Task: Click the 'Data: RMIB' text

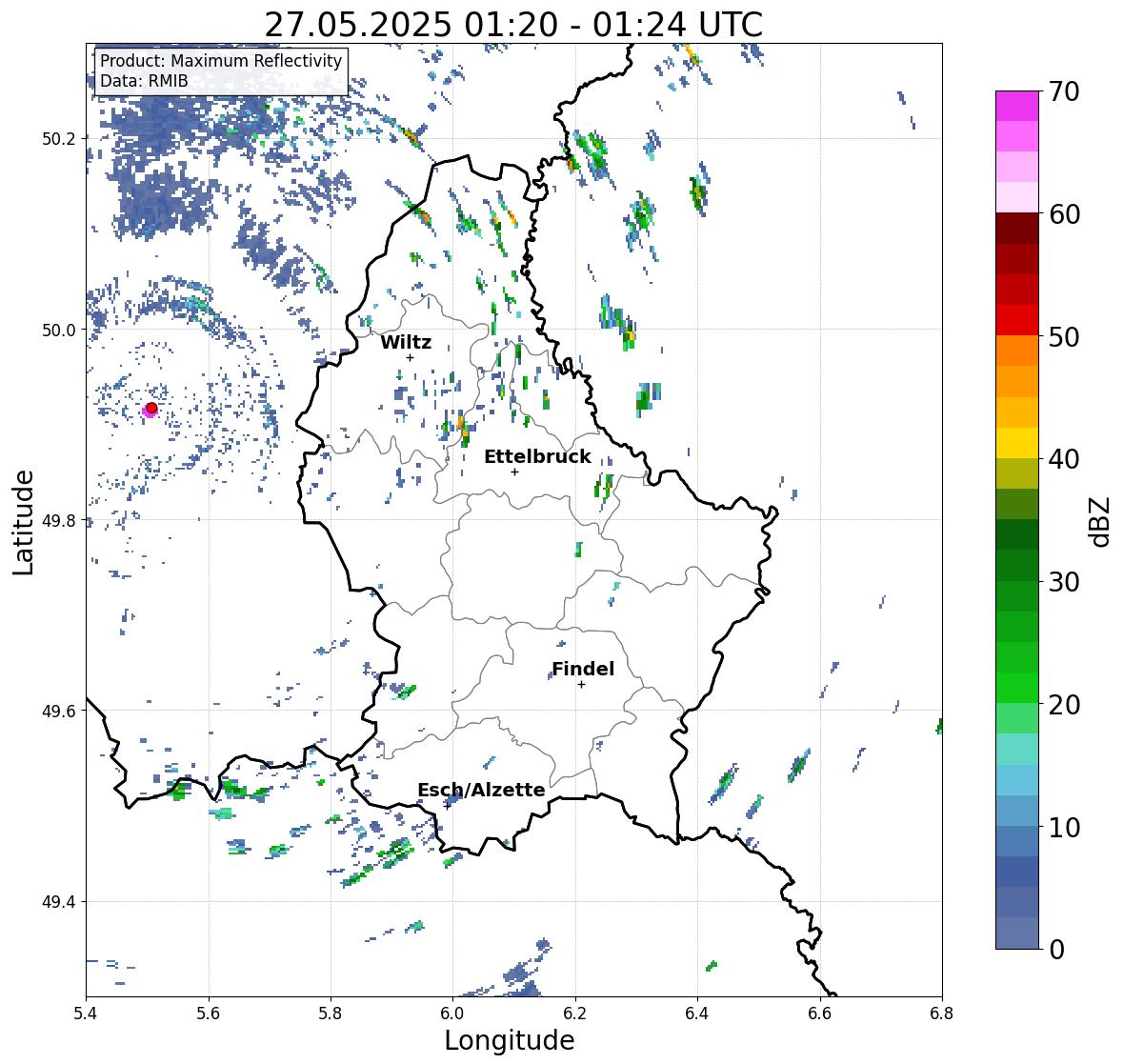Action: click(x=144, y=81)
